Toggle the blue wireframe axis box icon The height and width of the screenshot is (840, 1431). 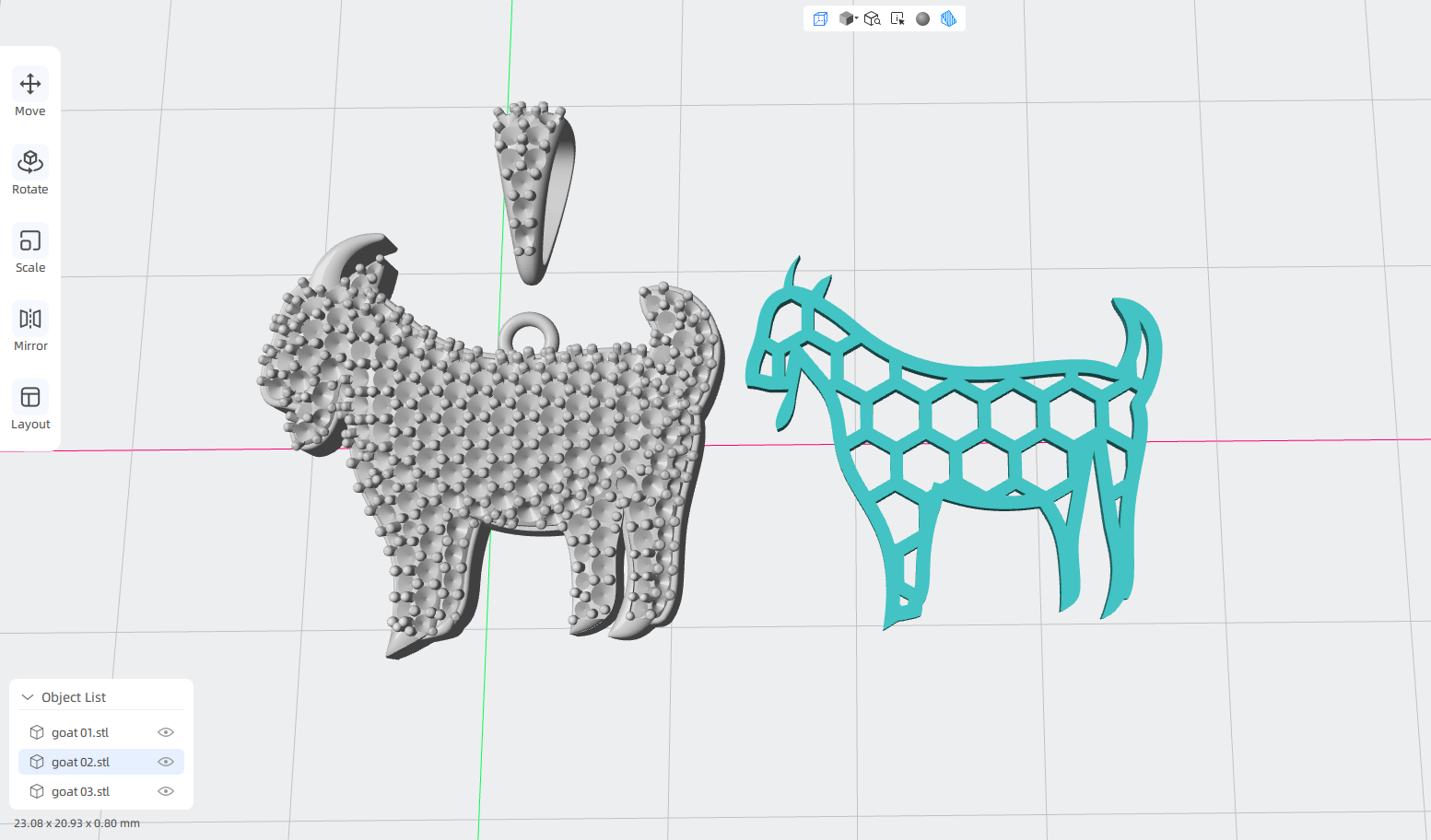820,18
